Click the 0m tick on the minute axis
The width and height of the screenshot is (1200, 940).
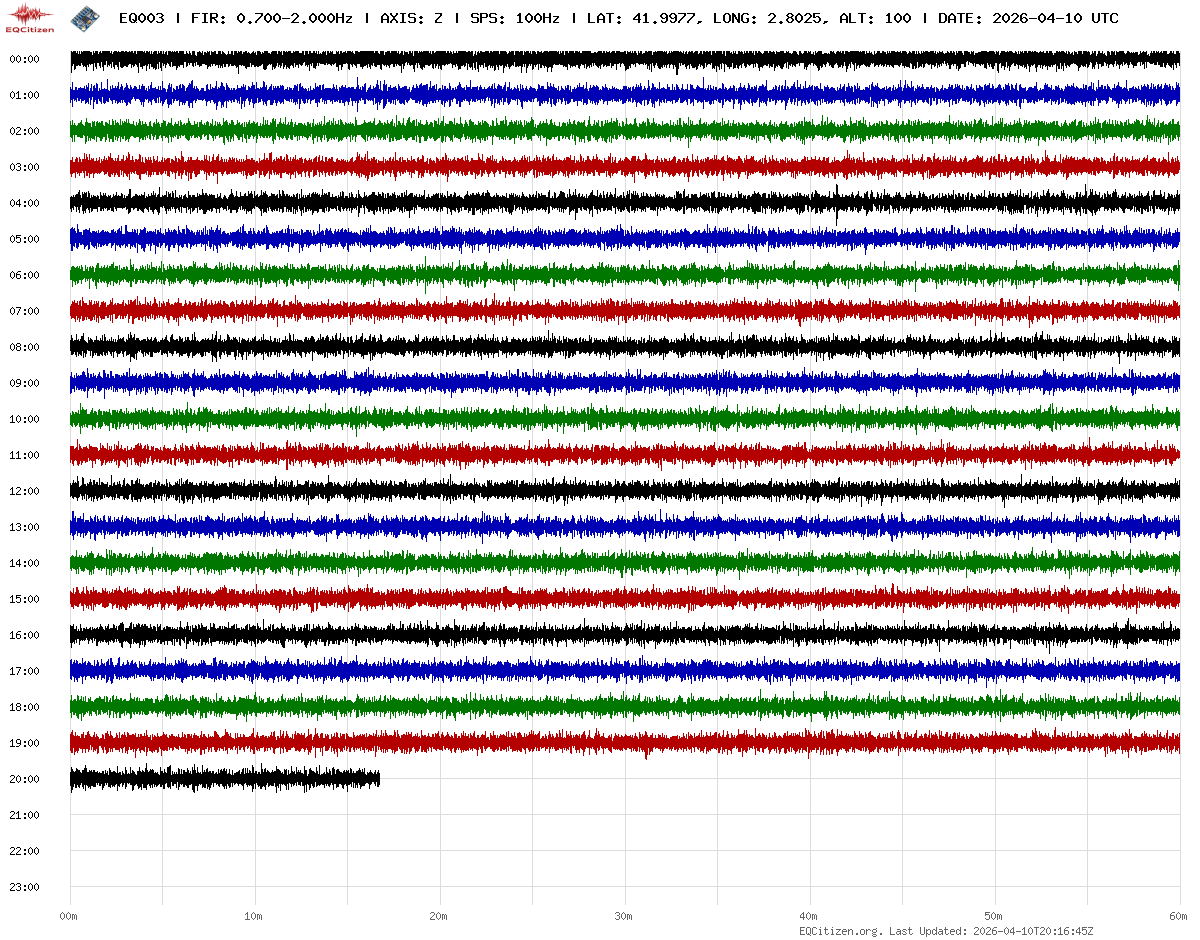click(x=69, y=916)
